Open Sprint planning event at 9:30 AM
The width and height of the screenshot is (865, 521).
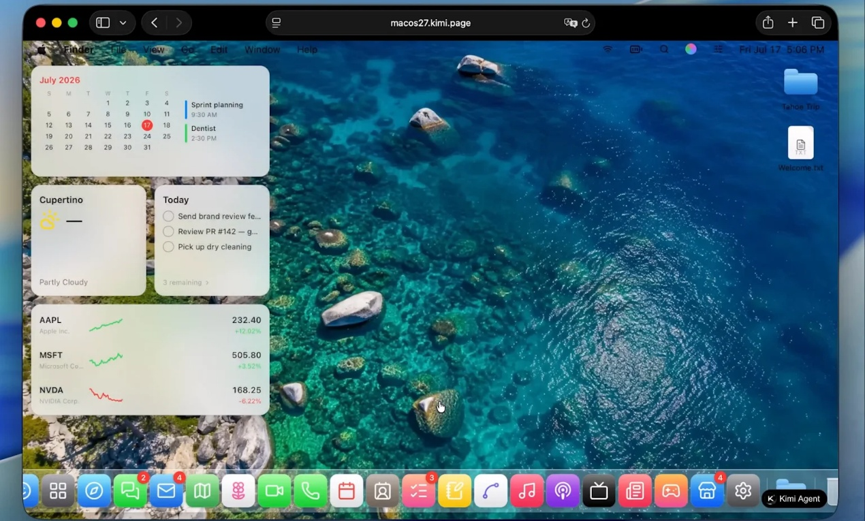pos(216,109)
